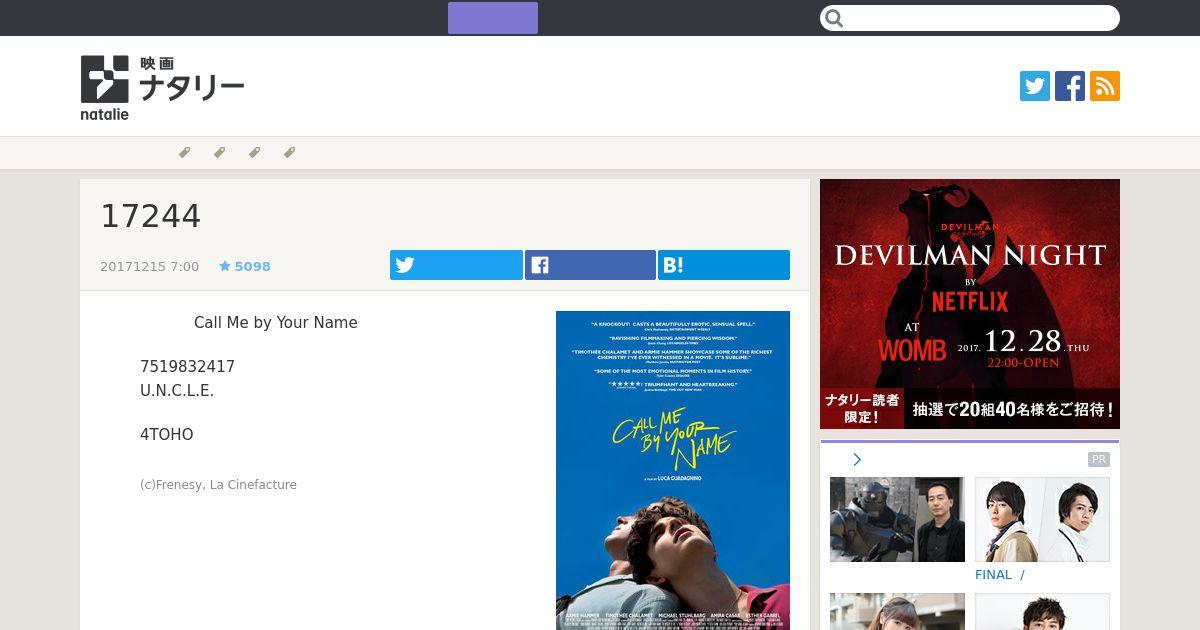Open the Facebook icon in header
1200x630 pixels.
[x=1070, y=86]
